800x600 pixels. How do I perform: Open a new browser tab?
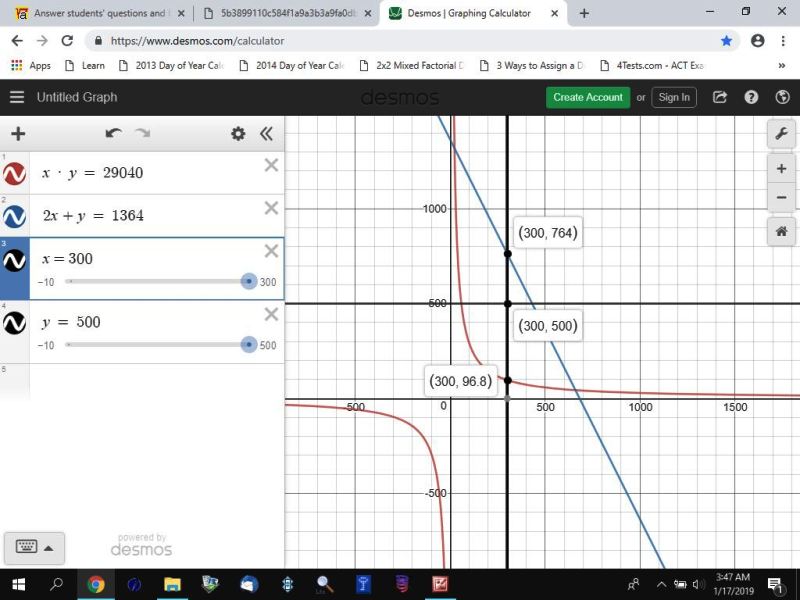tap(585, 13)
